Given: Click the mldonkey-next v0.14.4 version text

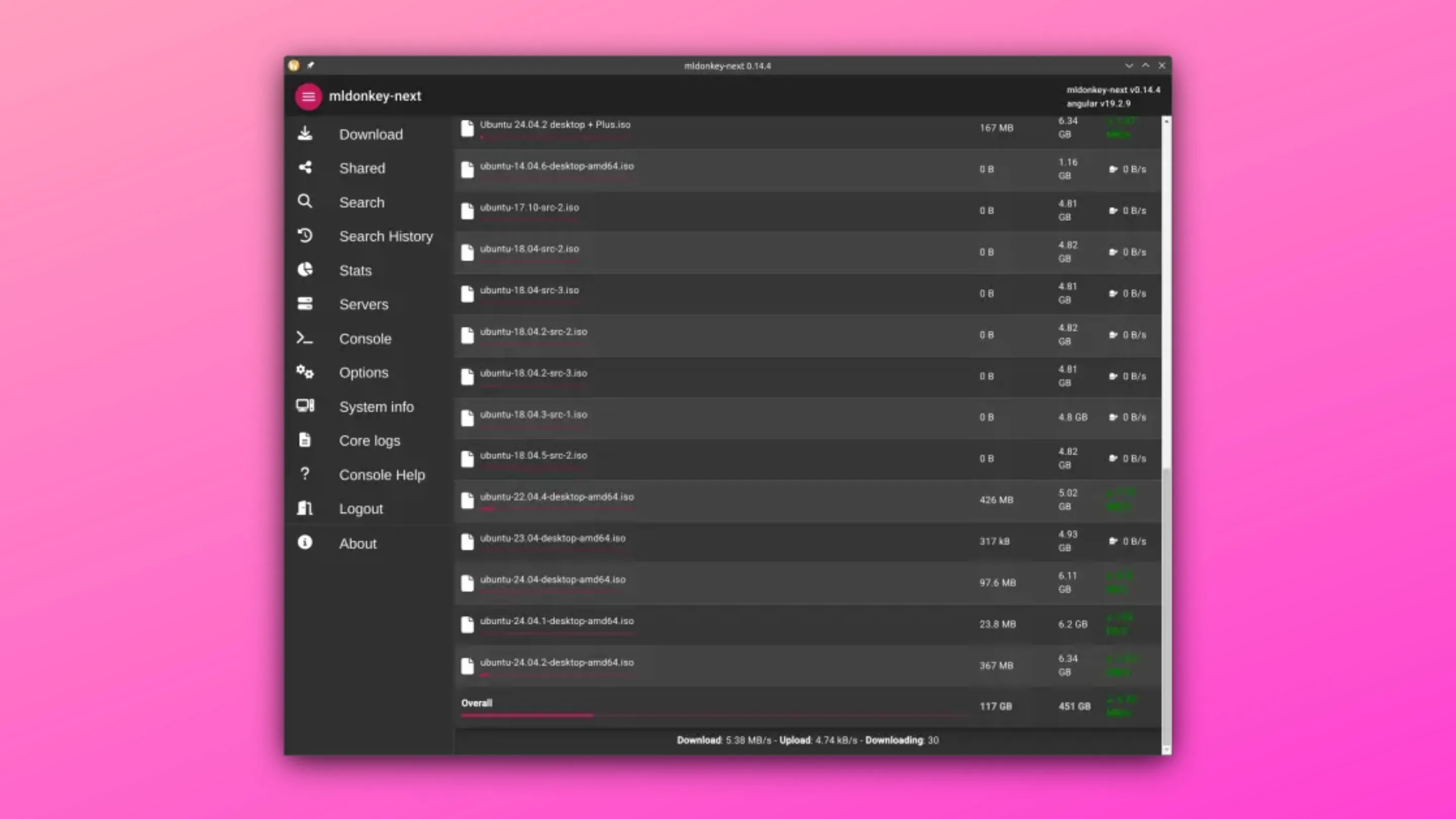Looking at the screenshot, I should click(x=1113, y=90).
